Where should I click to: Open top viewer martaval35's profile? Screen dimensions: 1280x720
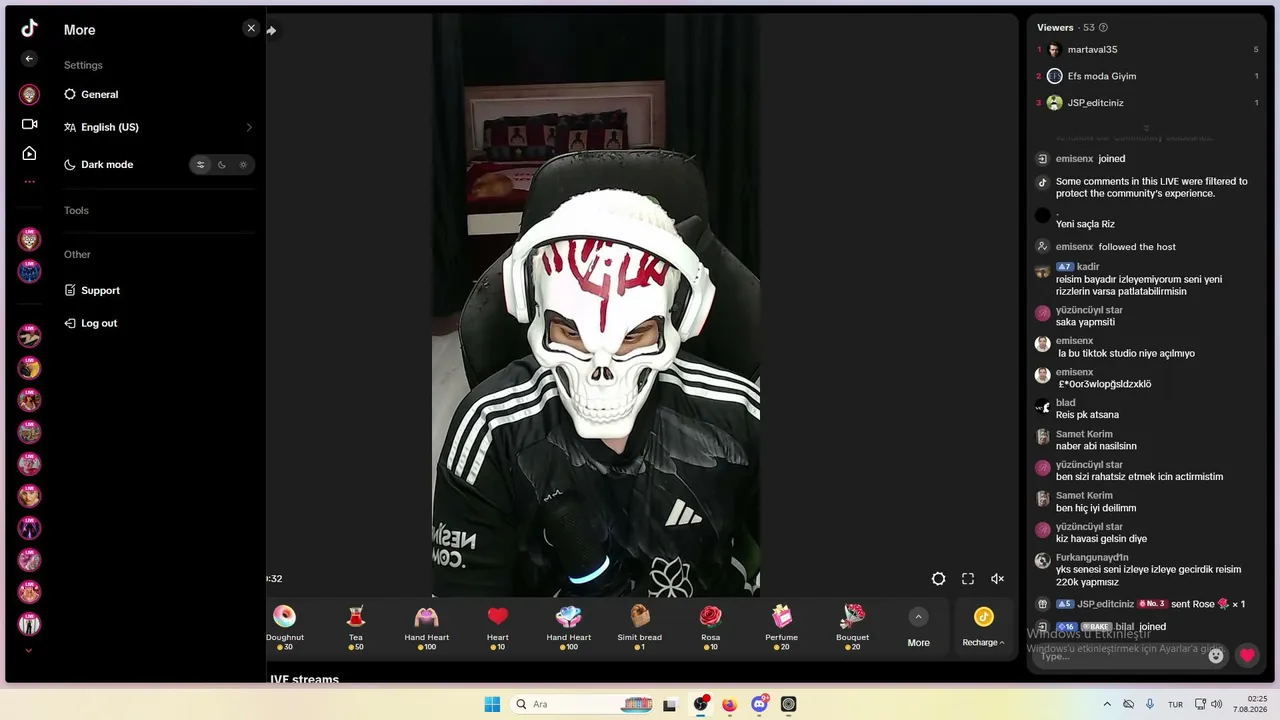[x=1092, y=50]
